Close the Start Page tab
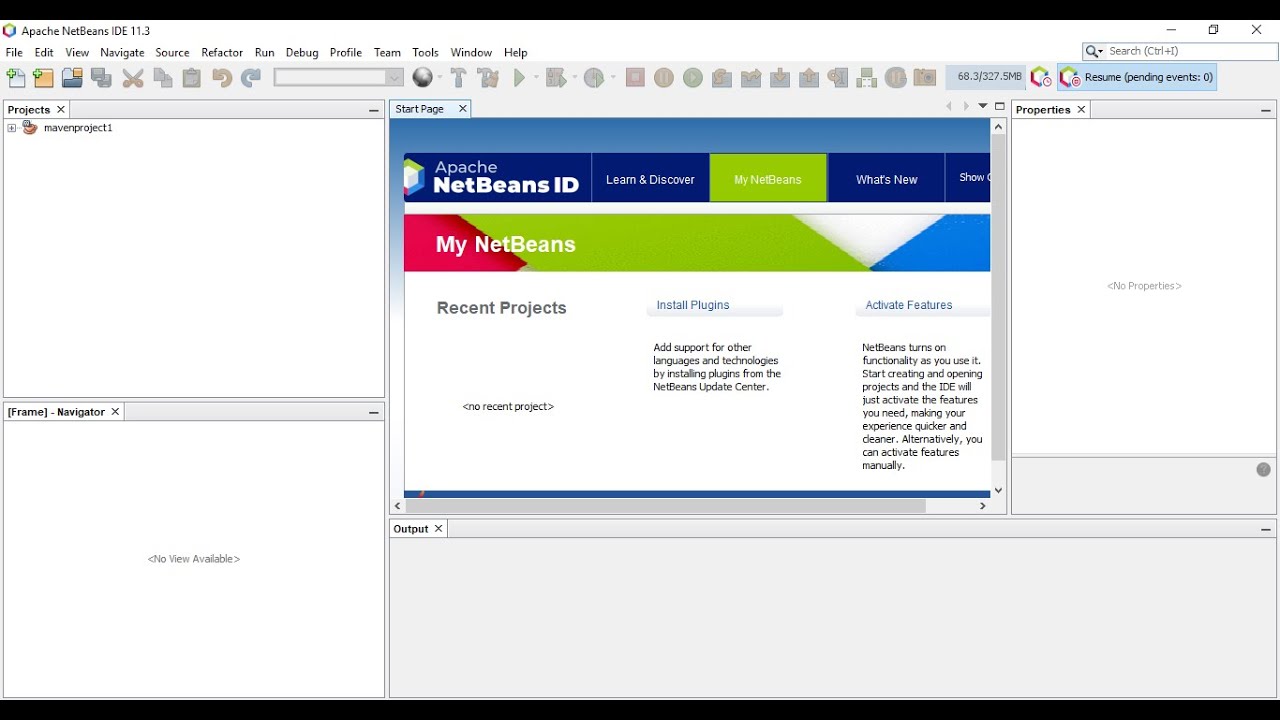1280x720 pixels. [x=462, y=109]
